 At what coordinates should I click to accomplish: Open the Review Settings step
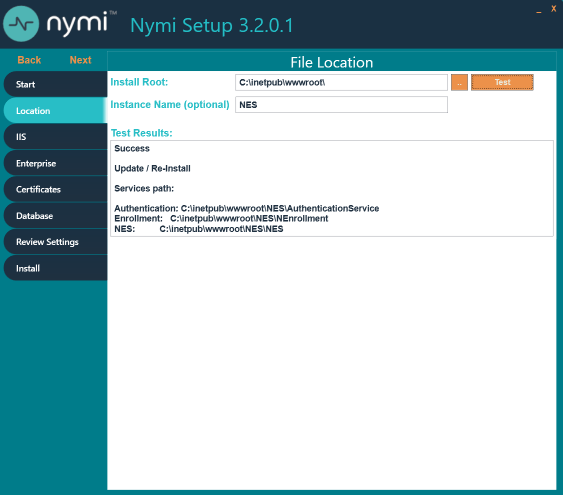click(55, 242)
